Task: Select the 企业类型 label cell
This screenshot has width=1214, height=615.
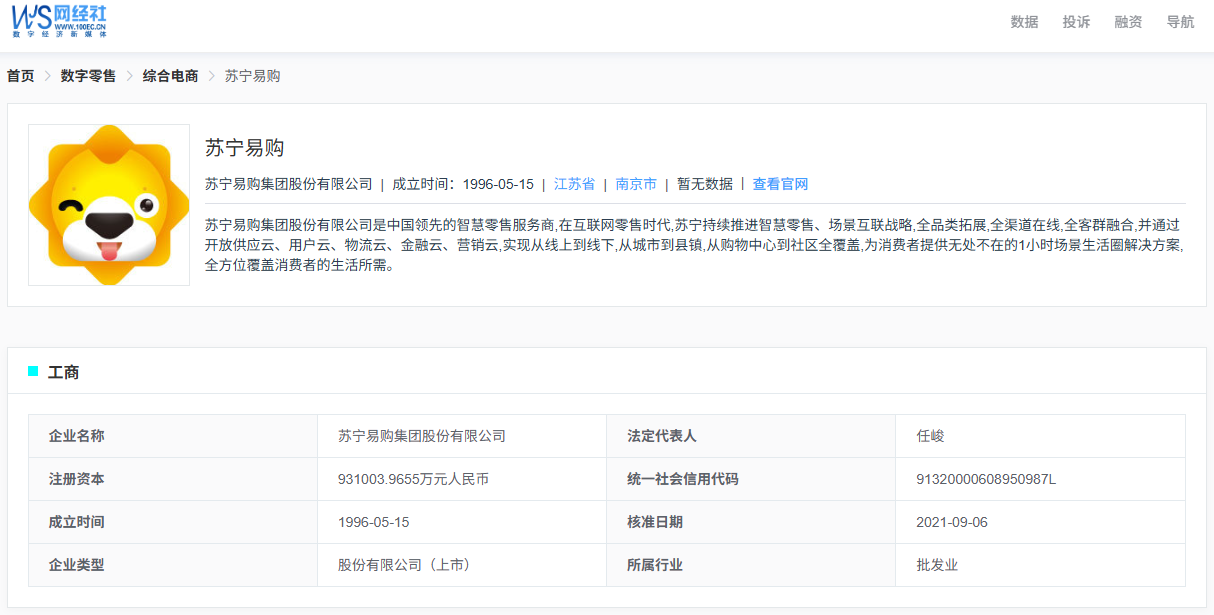Action: click(x=173, y=565)
